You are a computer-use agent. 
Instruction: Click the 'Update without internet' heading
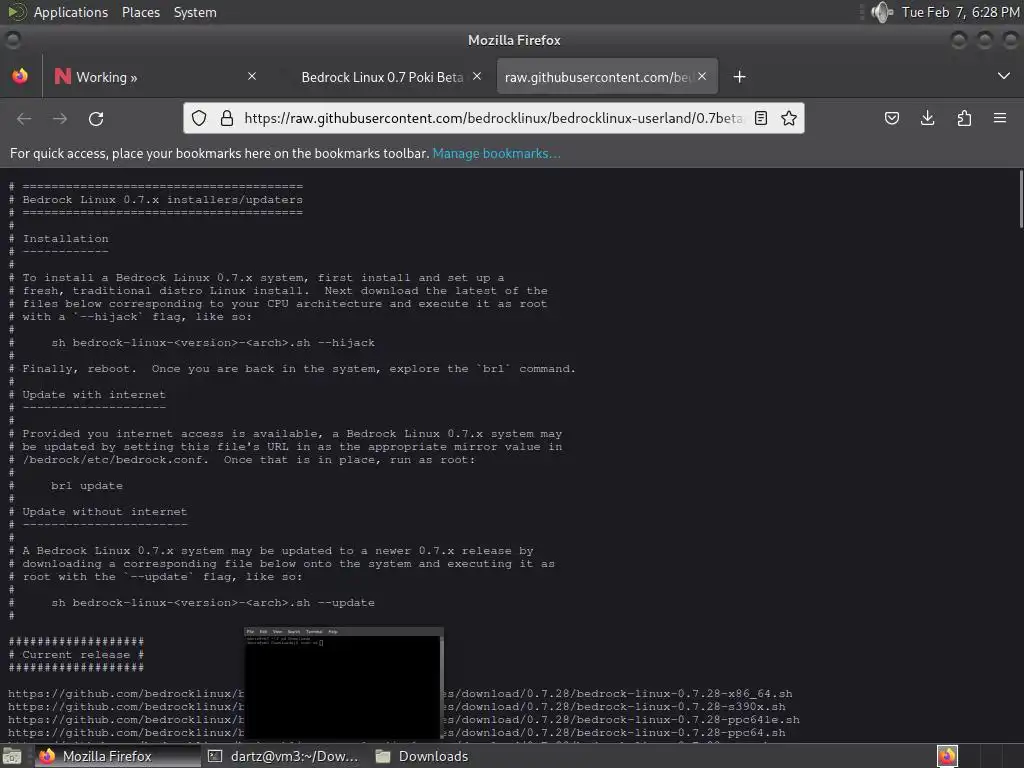(104, 512)
